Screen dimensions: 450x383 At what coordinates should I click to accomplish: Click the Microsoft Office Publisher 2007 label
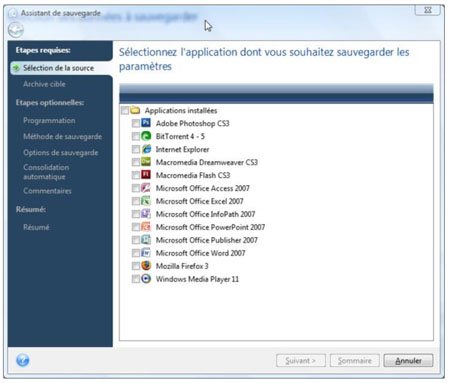(207, 240)
